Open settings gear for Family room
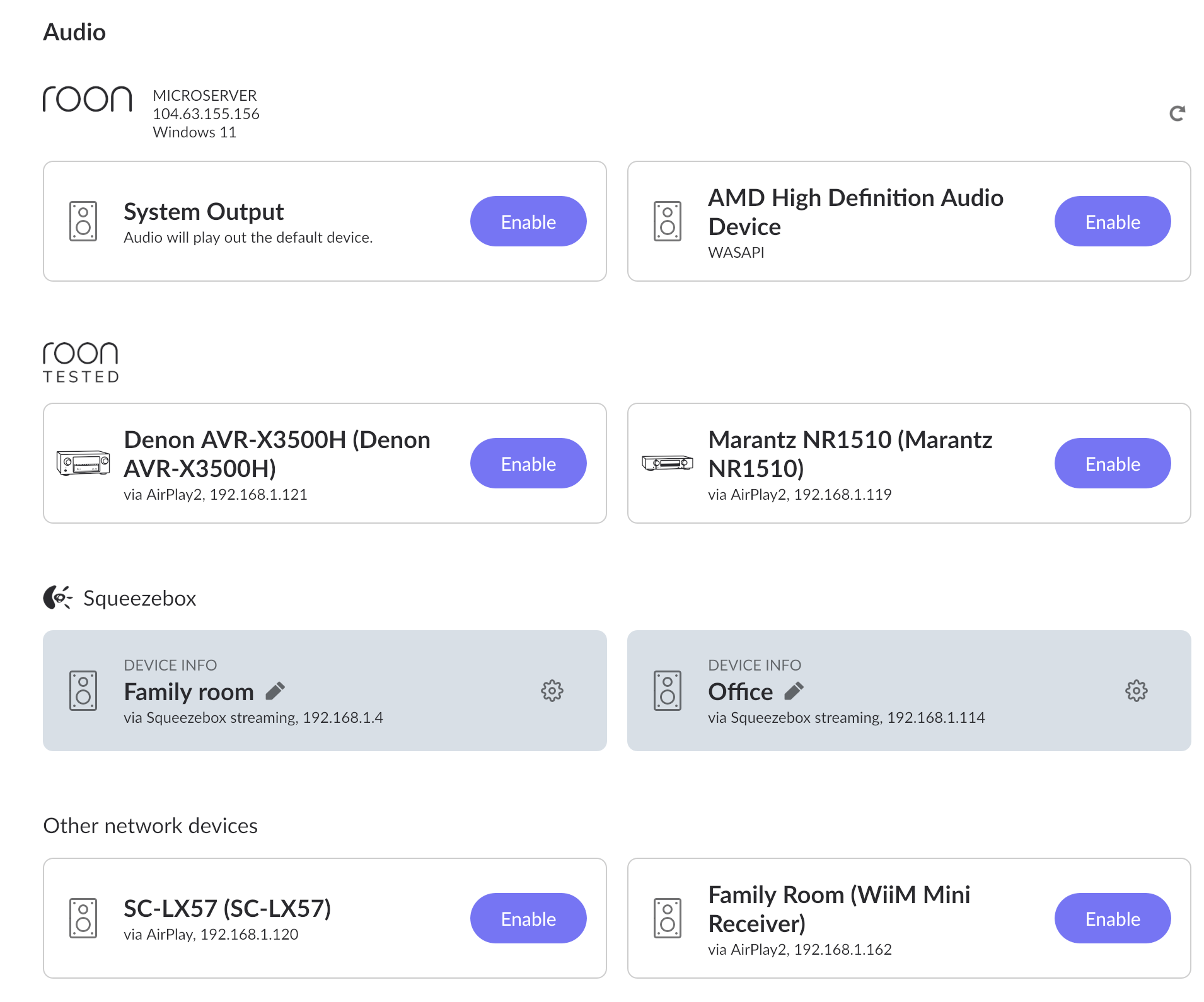Image resolution: width=1204 pixels, height=1002 pixels. [552, 691]
